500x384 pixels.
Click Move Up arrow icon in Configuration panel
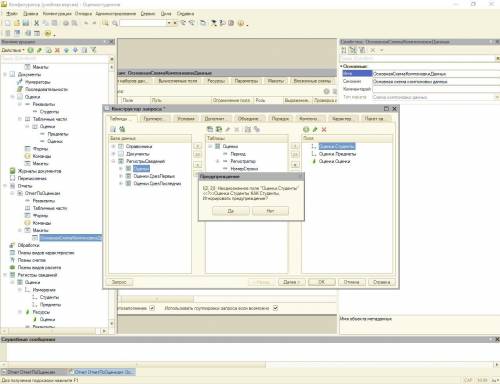(66, 50)
